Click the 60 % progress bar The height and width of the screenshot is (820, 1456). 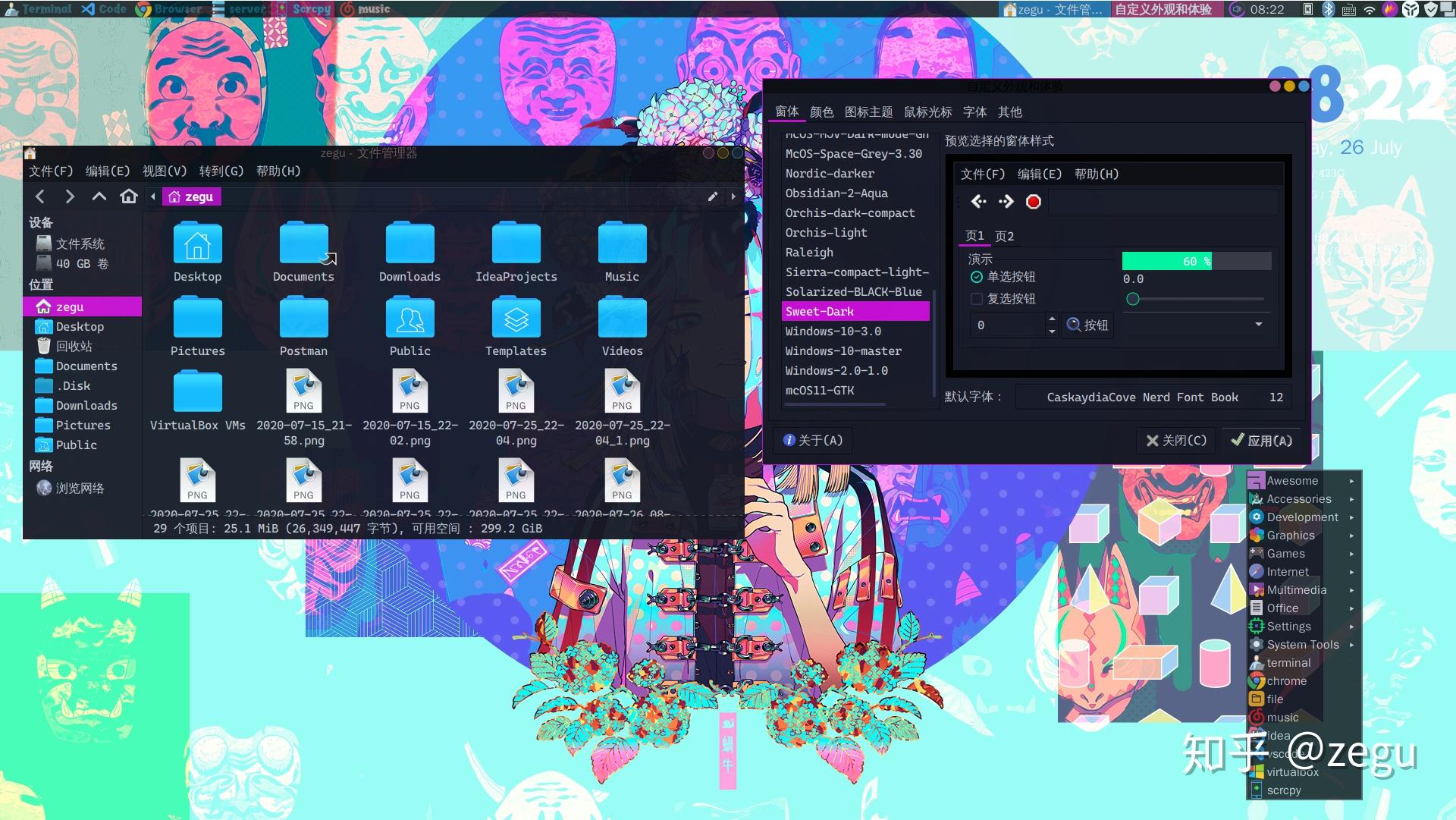pyautogui.click(x=1196, y=262)
